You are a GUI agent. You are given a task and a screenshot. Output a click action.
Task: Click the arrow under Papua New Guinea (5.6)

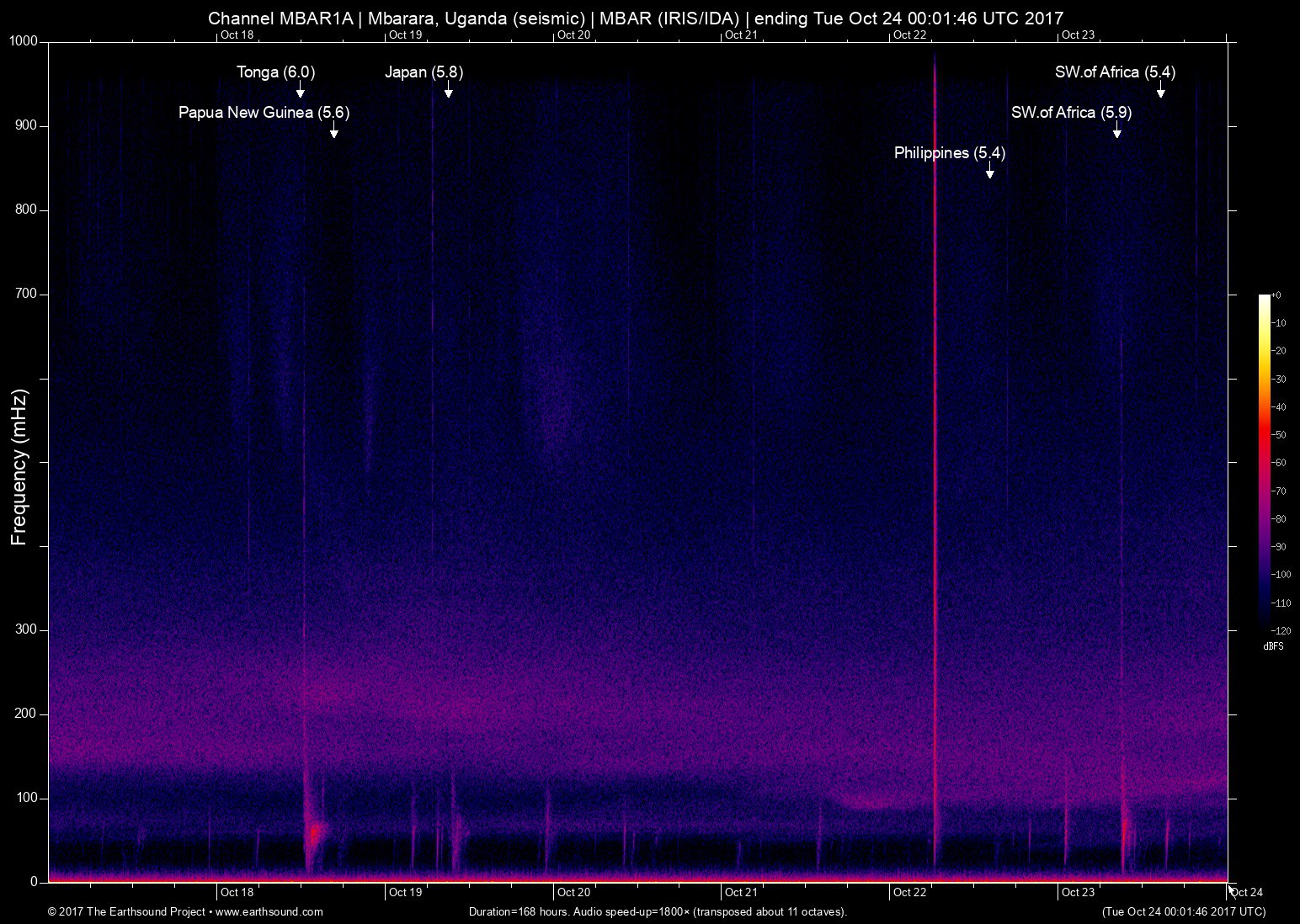334,131
